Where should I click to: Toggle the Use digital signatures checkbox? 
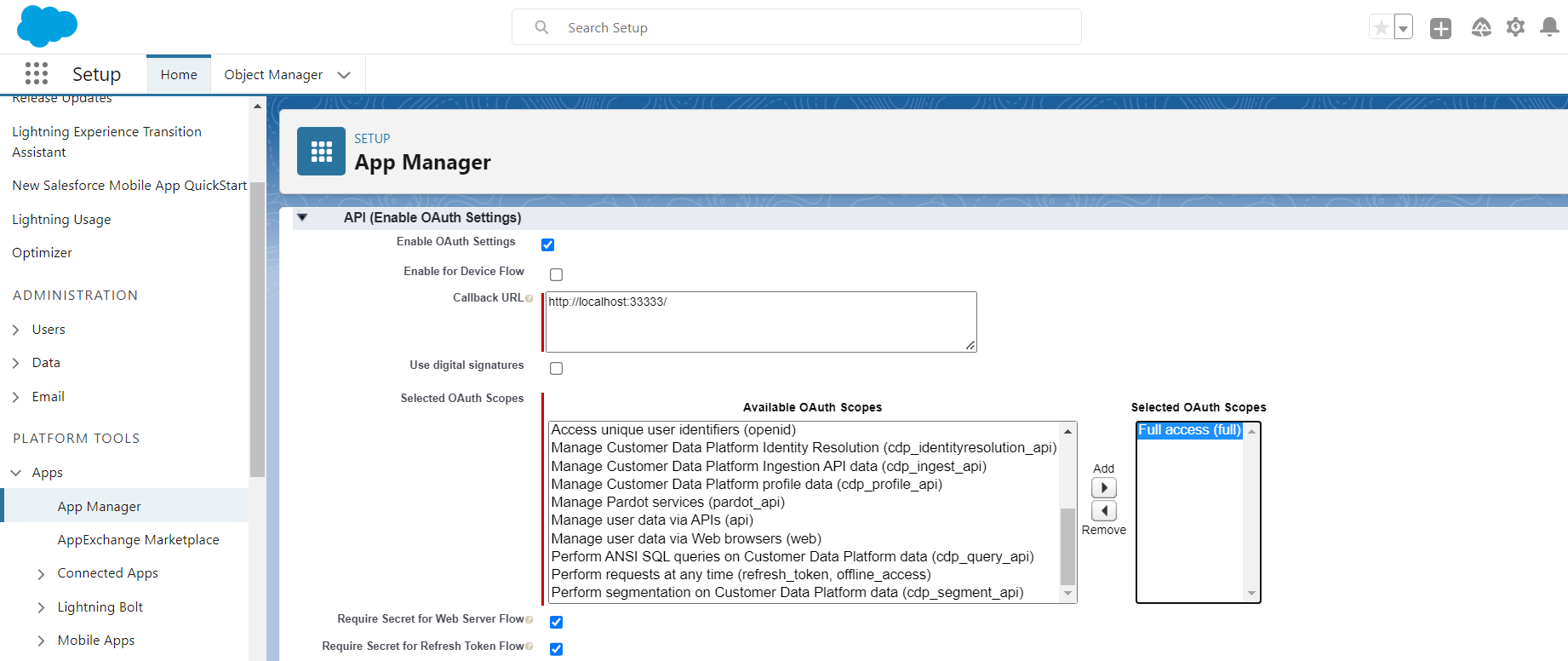(x=557, y=368)
